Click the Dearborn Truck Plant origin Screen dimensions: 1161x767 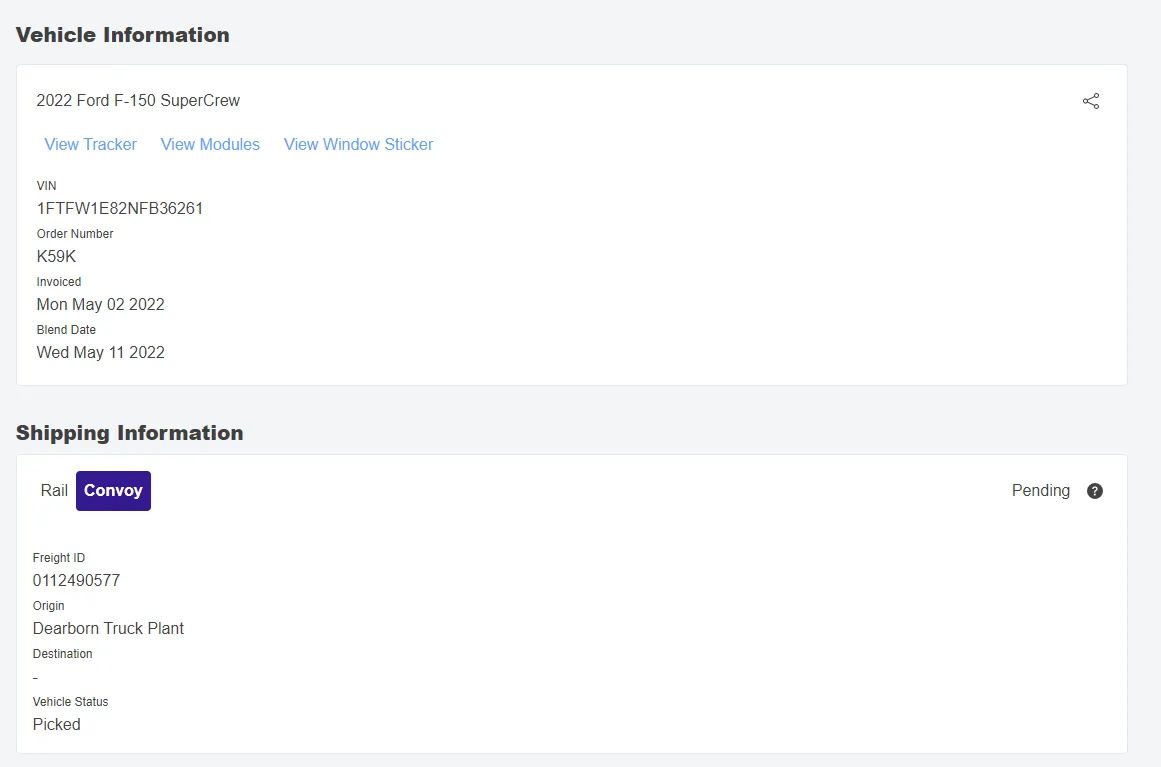pyautogui.click(x=108, y=628)
